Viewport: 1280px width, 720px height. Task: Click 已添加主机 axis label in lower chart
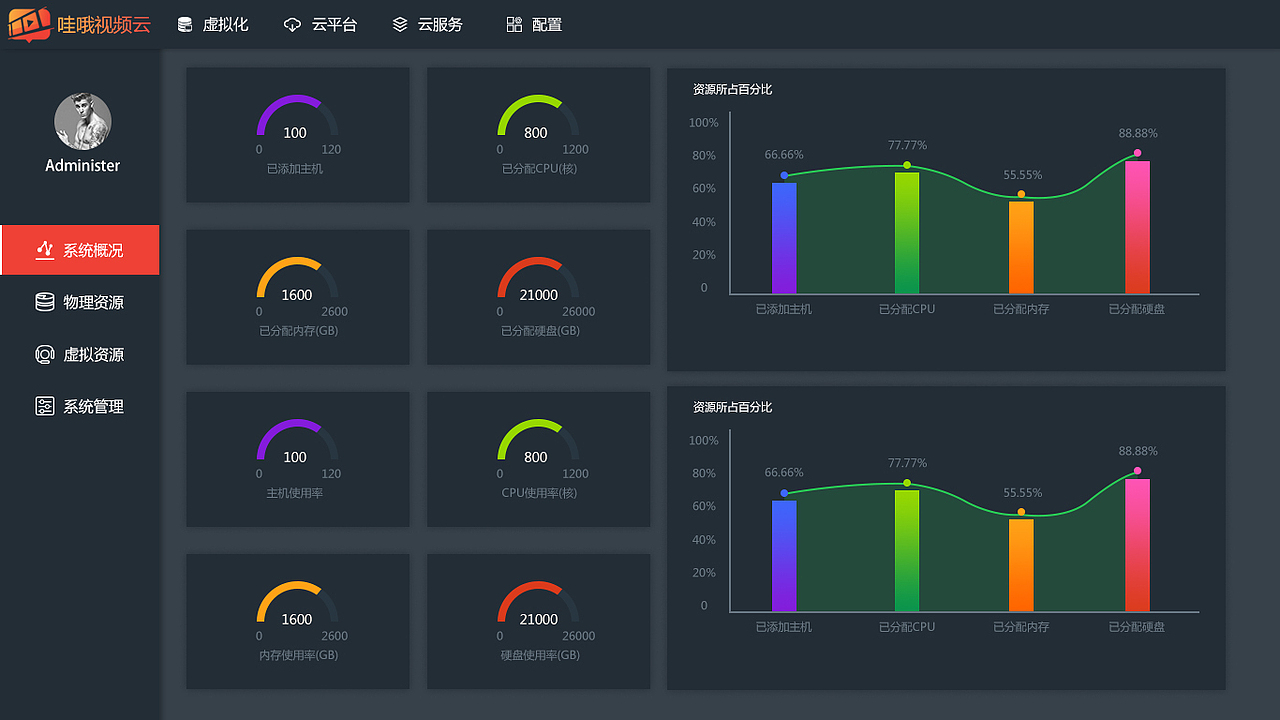784,627
